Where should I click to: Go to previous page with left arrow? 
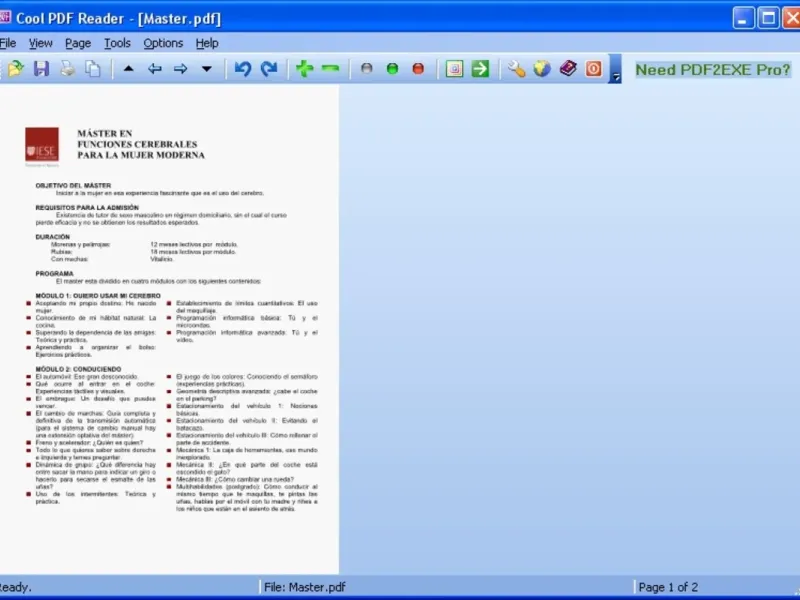[155, 68]
